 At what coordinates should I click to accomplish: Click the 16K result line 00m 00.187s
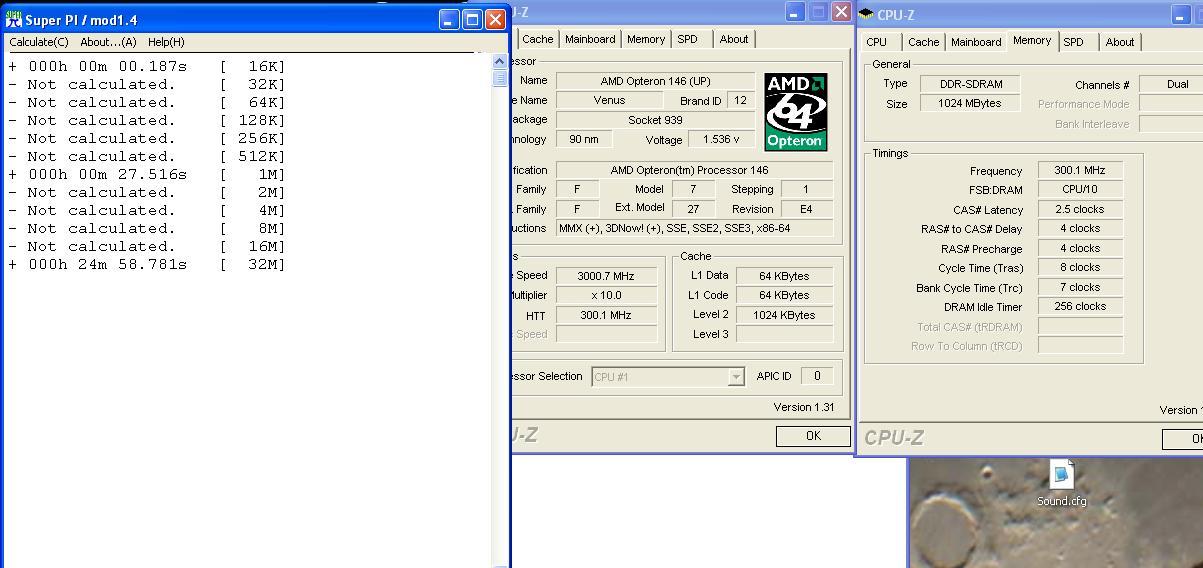click(147, 66)
